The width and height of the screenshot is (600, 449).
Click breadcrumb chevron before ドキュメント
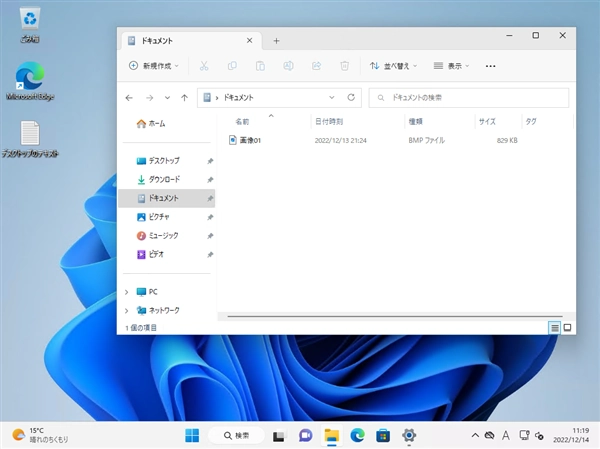(217, 98)
